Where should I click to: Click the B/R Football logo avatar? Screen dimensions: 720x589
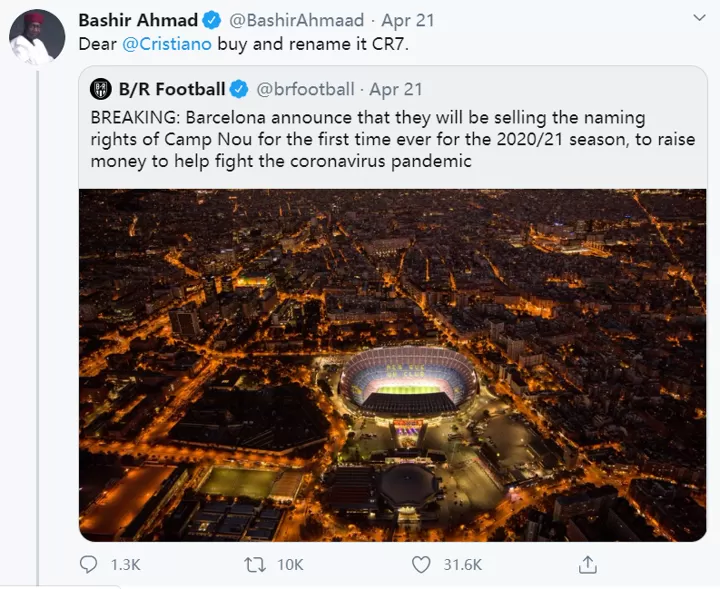pos(101,89)
